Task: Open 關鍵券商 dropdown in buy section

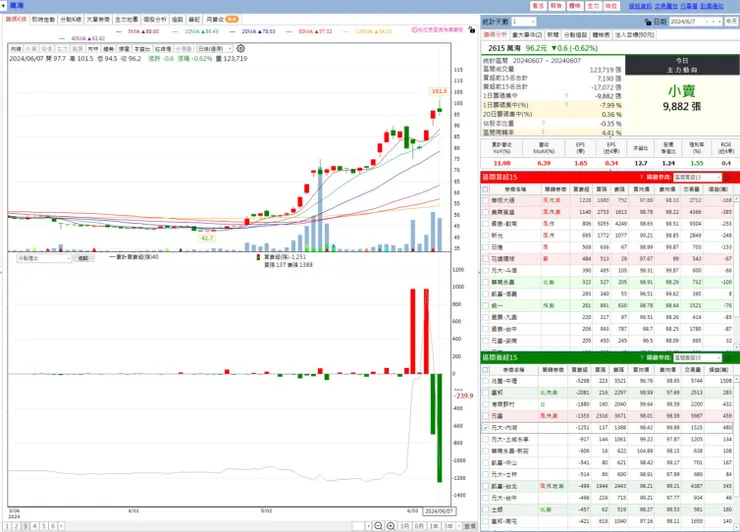Action: tap(697, 177)
